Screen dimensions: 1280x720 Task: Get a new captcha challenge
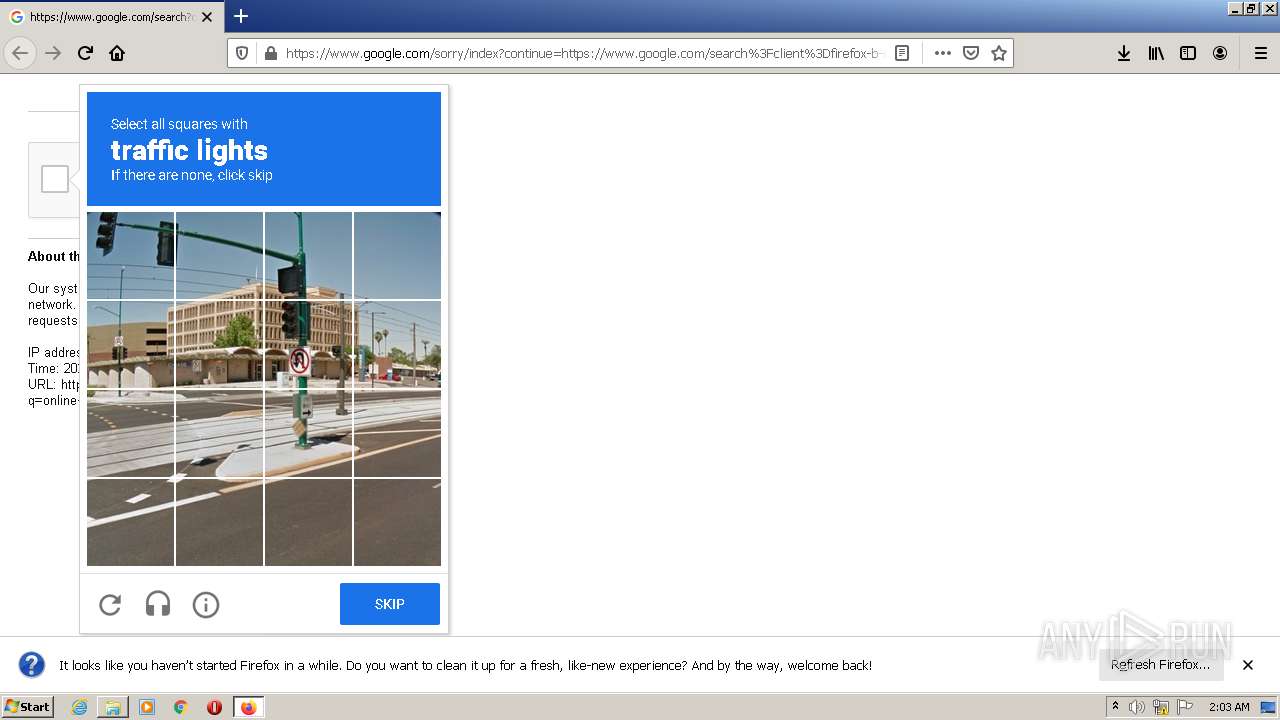tap(110, 604)
